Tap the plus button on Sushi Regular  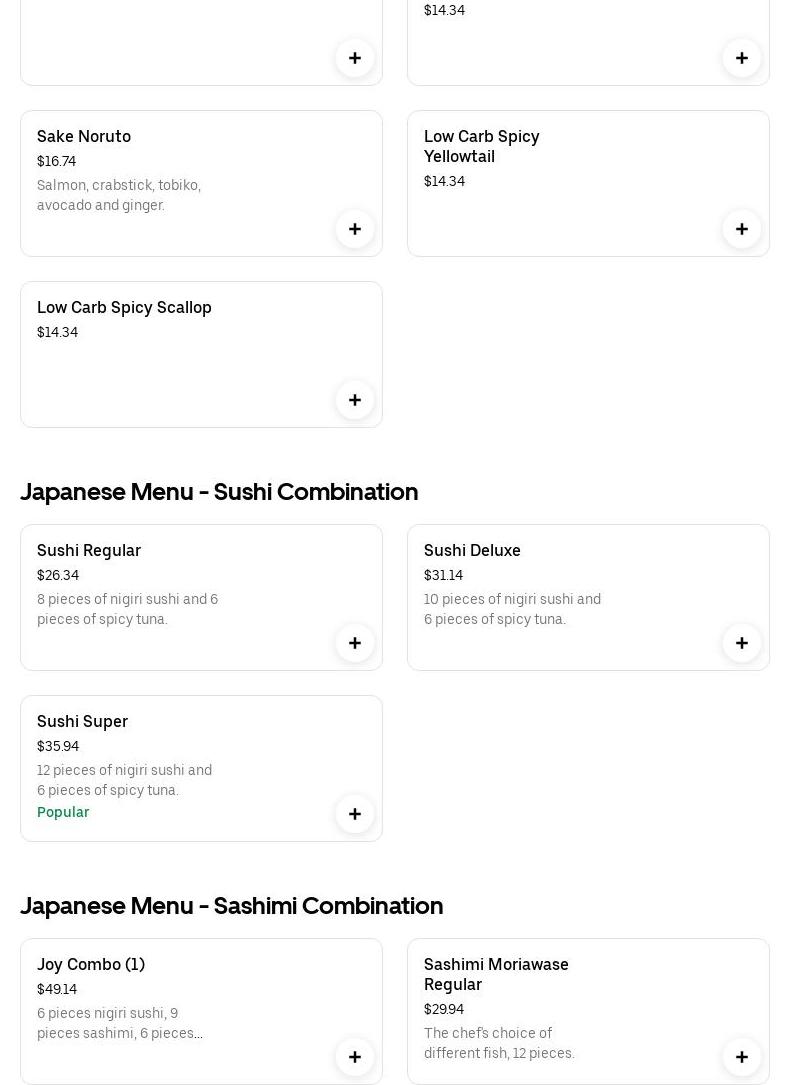click(x=355, y=643)
